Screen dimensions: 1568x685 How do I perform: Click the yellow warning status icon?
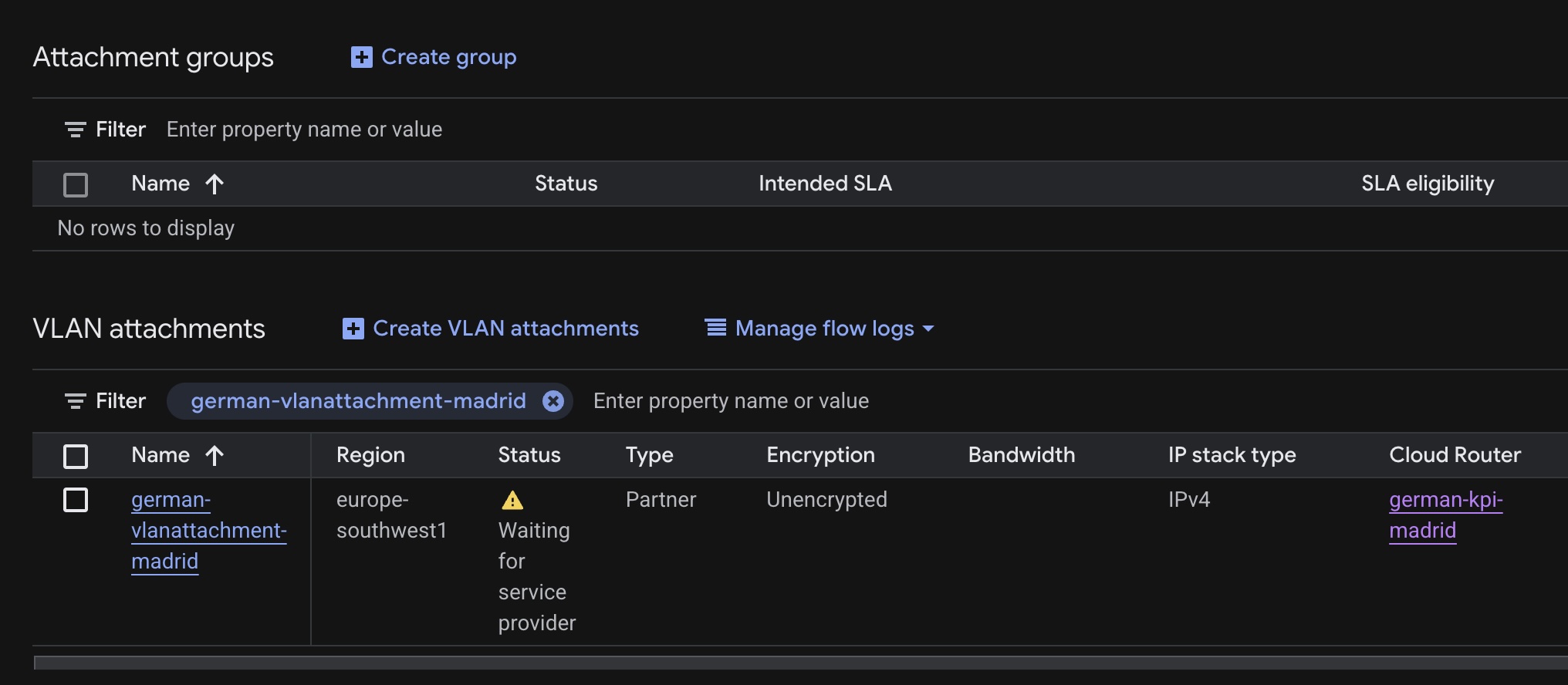(512, 501)
